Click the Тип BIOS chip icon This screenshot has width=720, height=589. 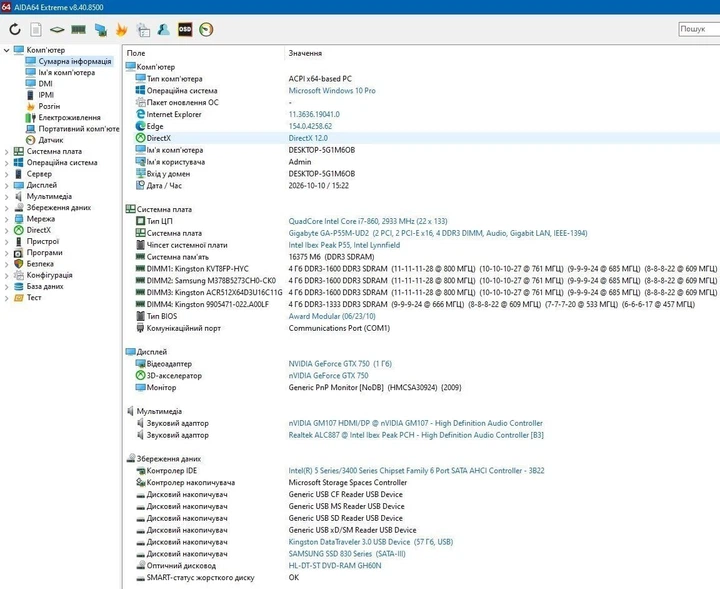pos(141,316)
